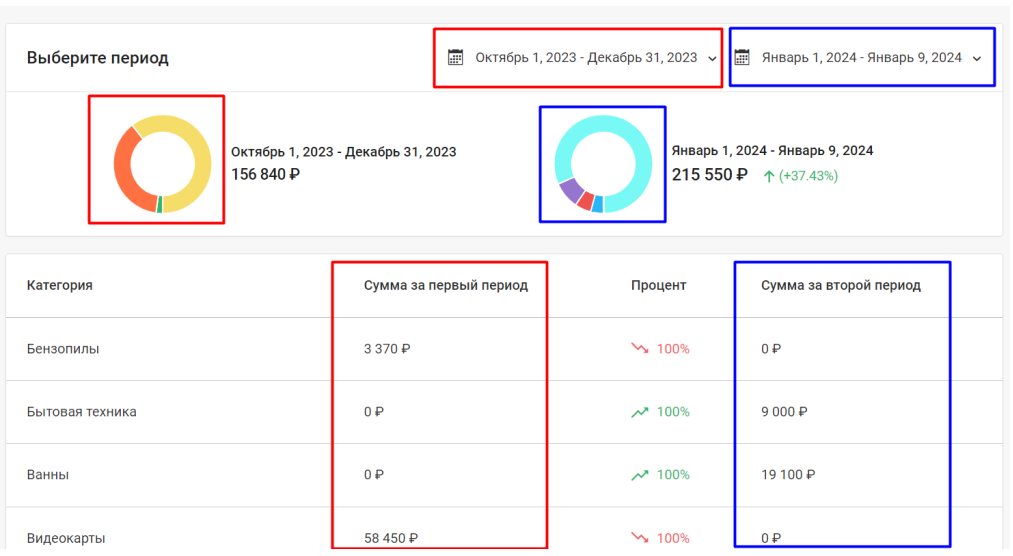1013x556 pixels.
Task: Expand chevron of the January 2024 range selector
Action: 977,59
